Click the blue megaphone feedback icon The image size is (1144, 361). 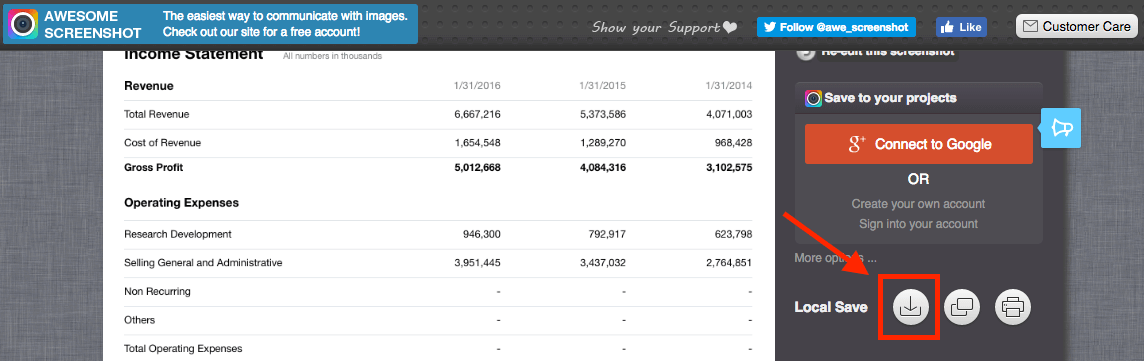click(1060, 128)
